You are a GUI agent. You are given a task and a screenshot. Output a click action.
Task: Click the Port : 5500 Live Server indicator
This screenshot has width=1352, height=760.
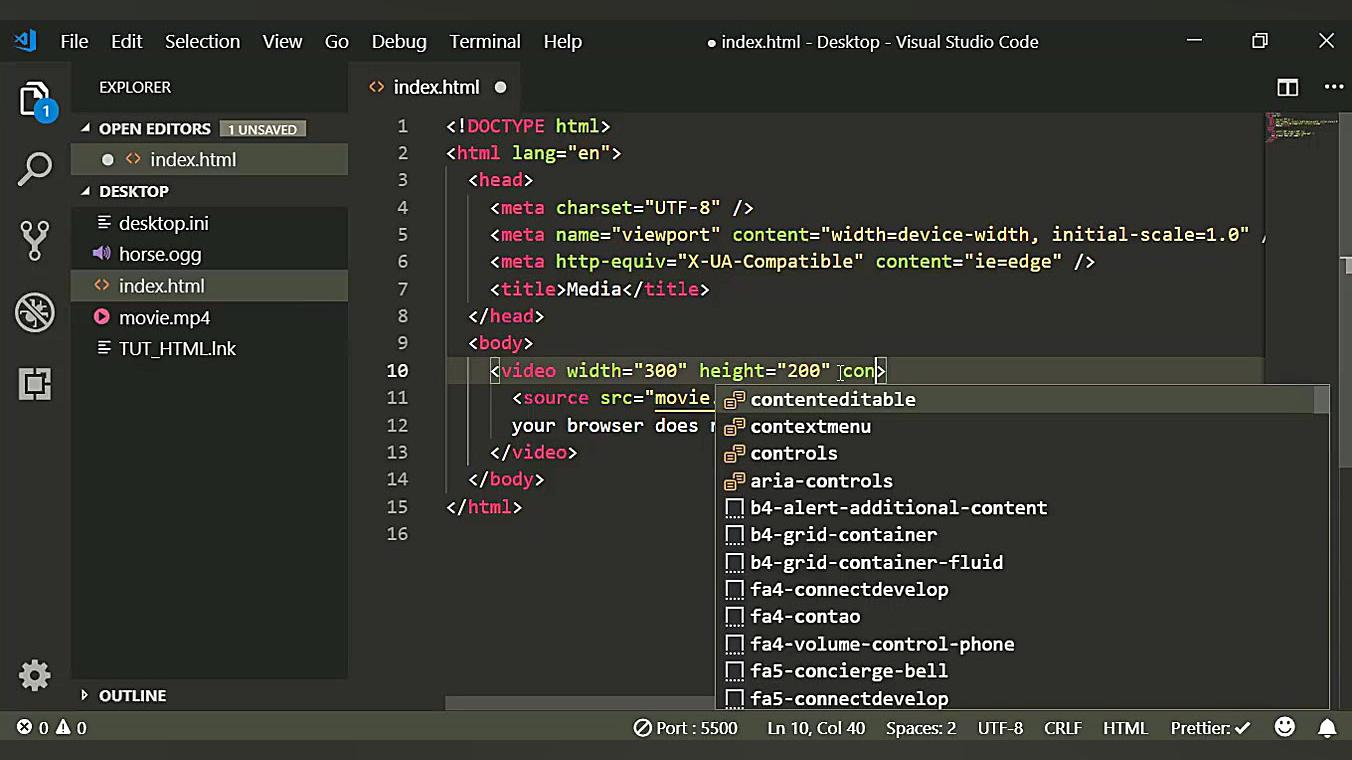click(686, 728)
